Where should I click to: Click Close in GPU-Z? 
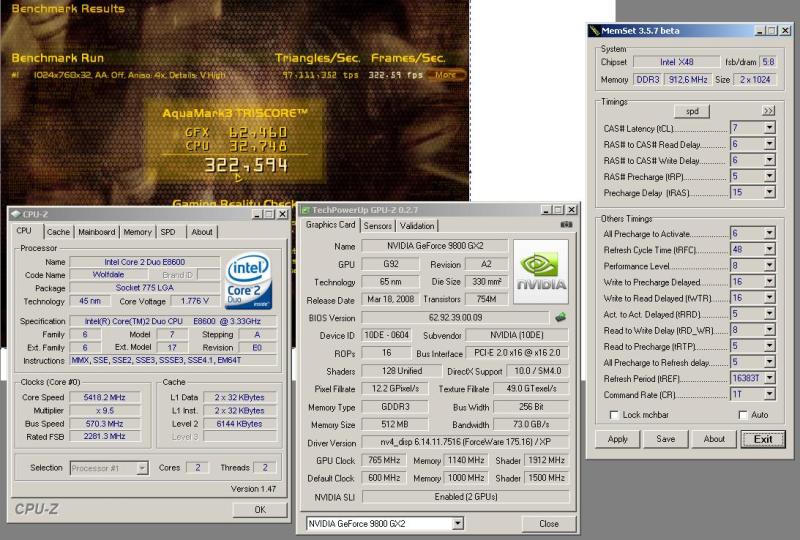[549, 524]
